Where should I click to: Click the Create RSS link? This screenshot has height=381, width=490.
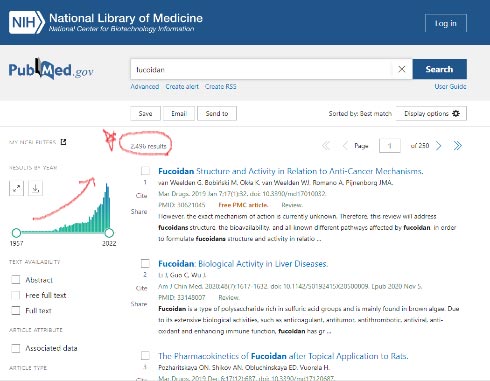coord(220,87)
